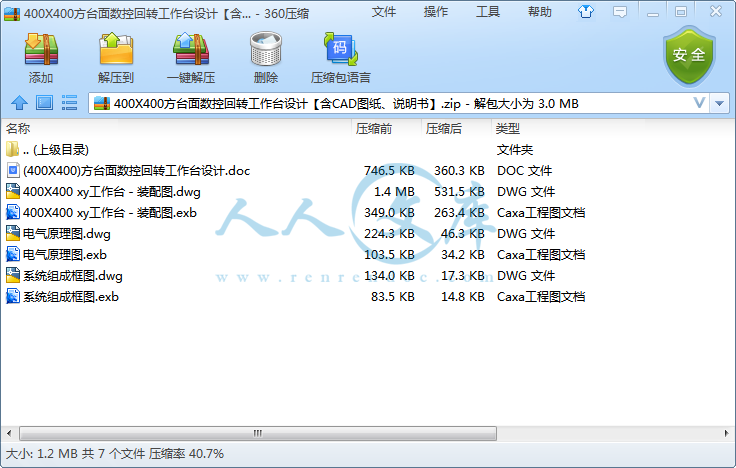
Task: Select the .. (上级目录) folder icon
Action: pos(13,149)
